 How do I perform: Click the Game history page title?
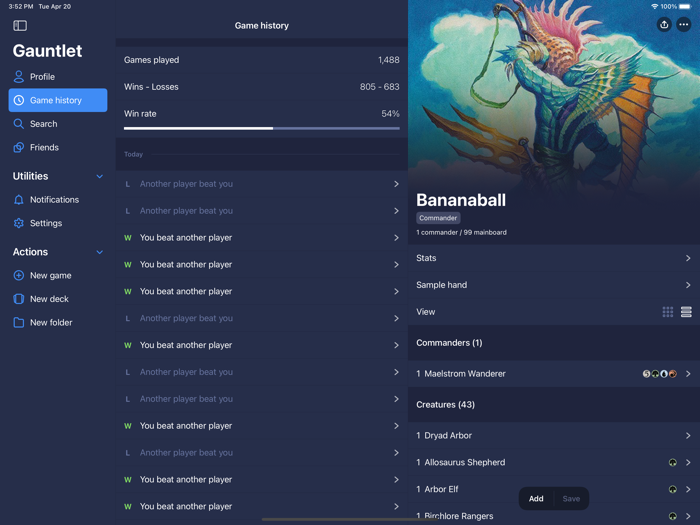click(262, 26)
